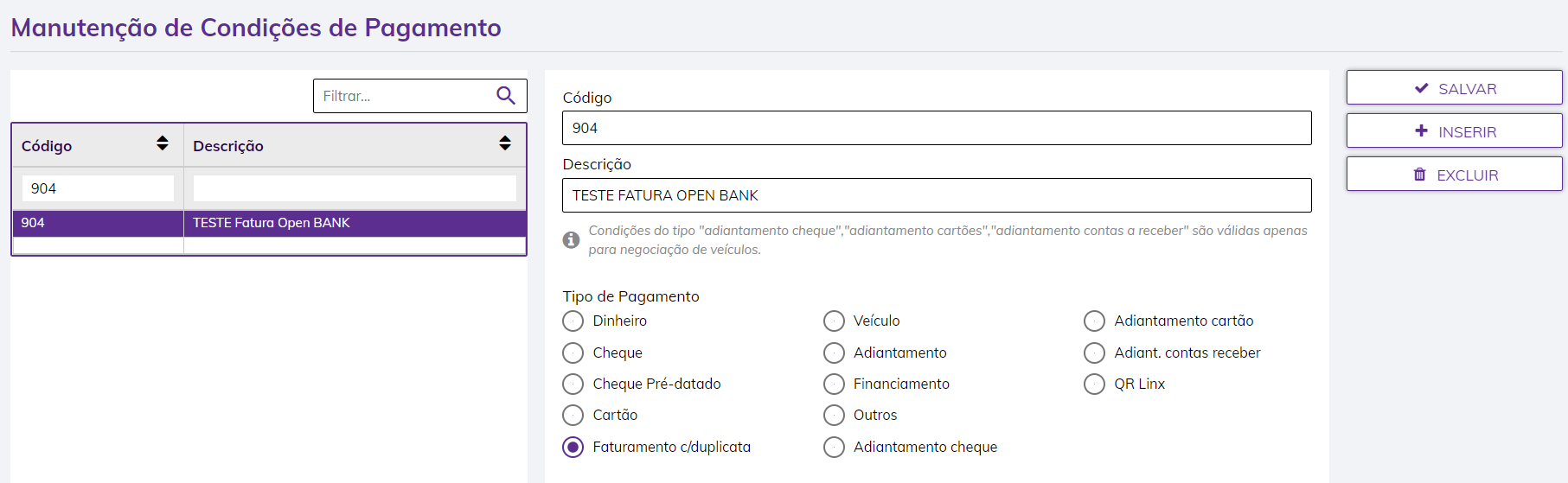The image size is (1568, 483).
Task: Select the Outros radio button
Action: click(x=834, y=416)
